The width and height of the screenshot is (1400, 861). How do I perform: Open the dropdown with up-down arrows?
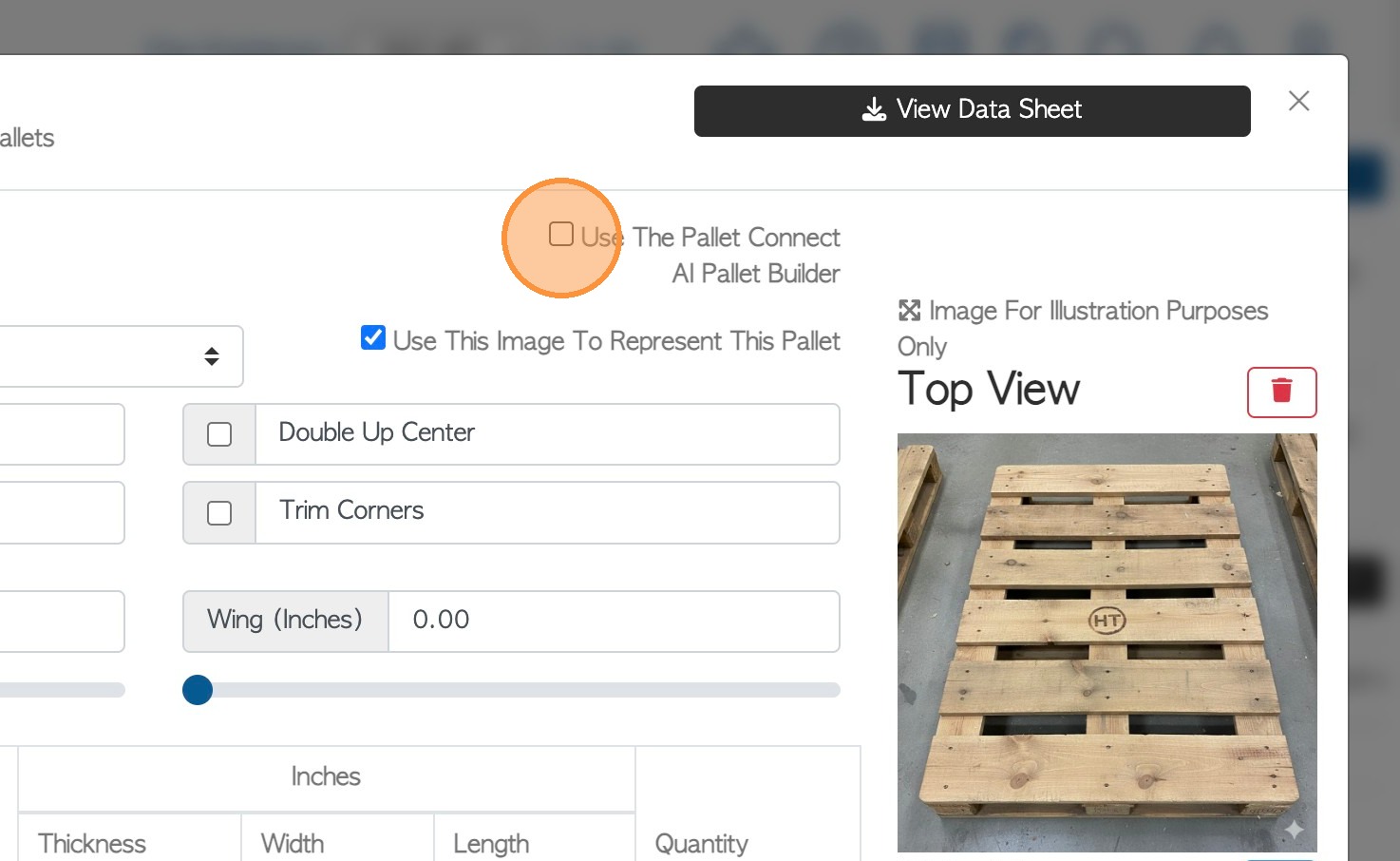pos(211,356)
